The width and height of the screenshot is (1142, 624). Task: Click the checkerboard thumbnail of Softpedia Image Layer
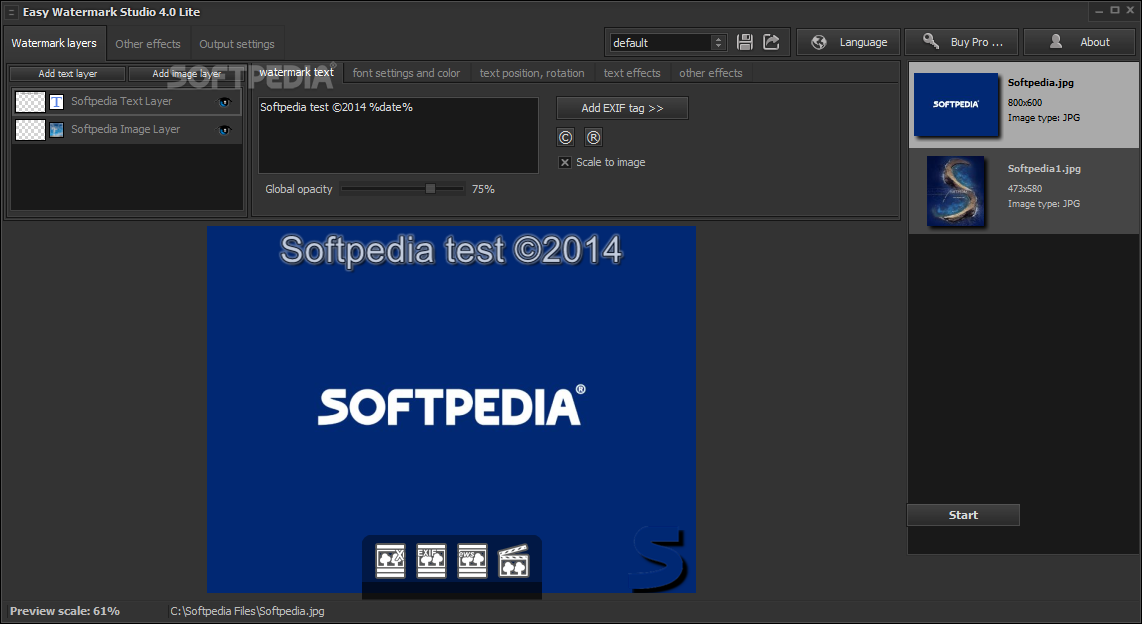31,130
